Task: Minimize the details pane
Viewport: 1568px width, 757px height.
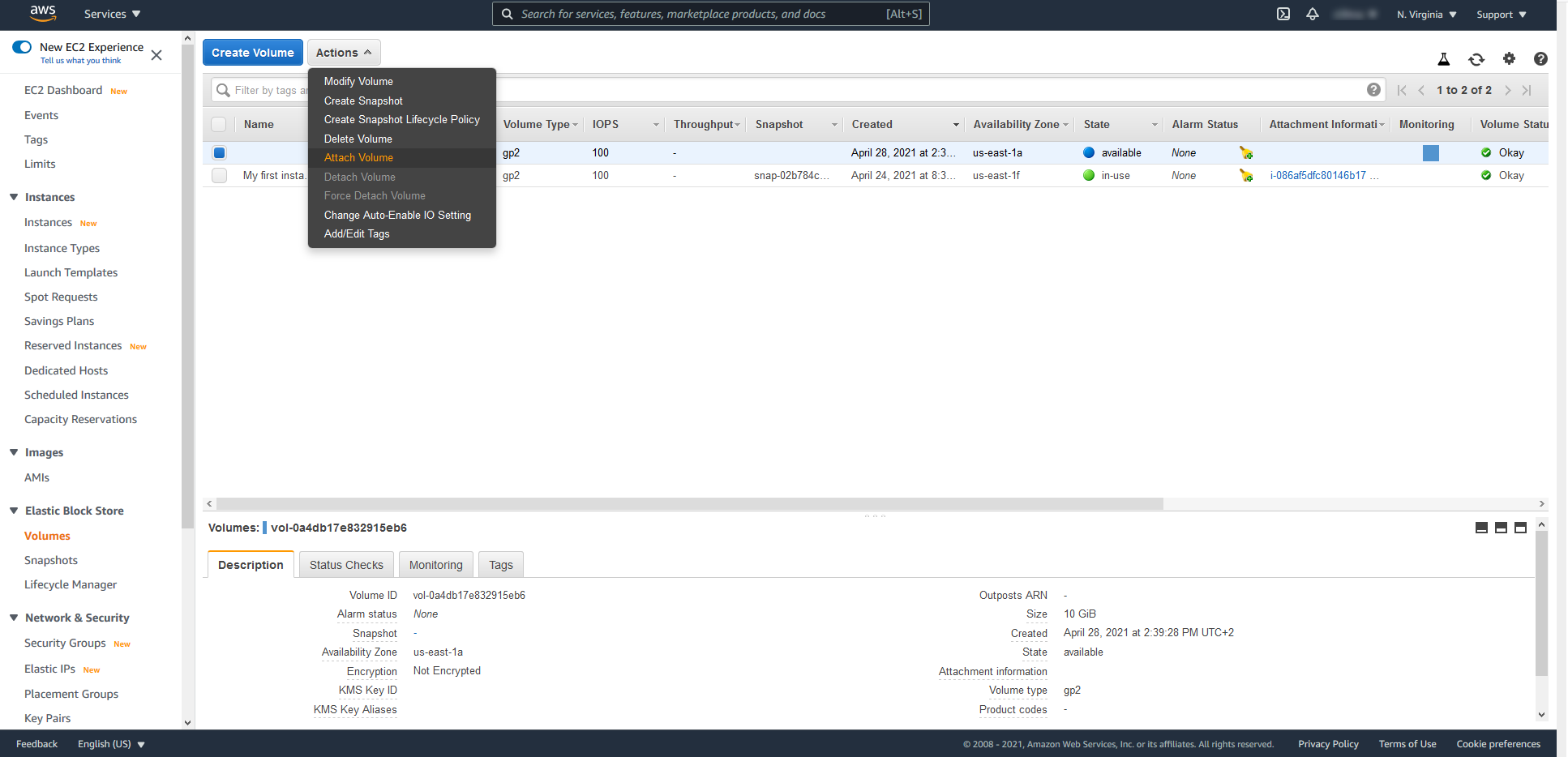Action: coord(1481,528)
